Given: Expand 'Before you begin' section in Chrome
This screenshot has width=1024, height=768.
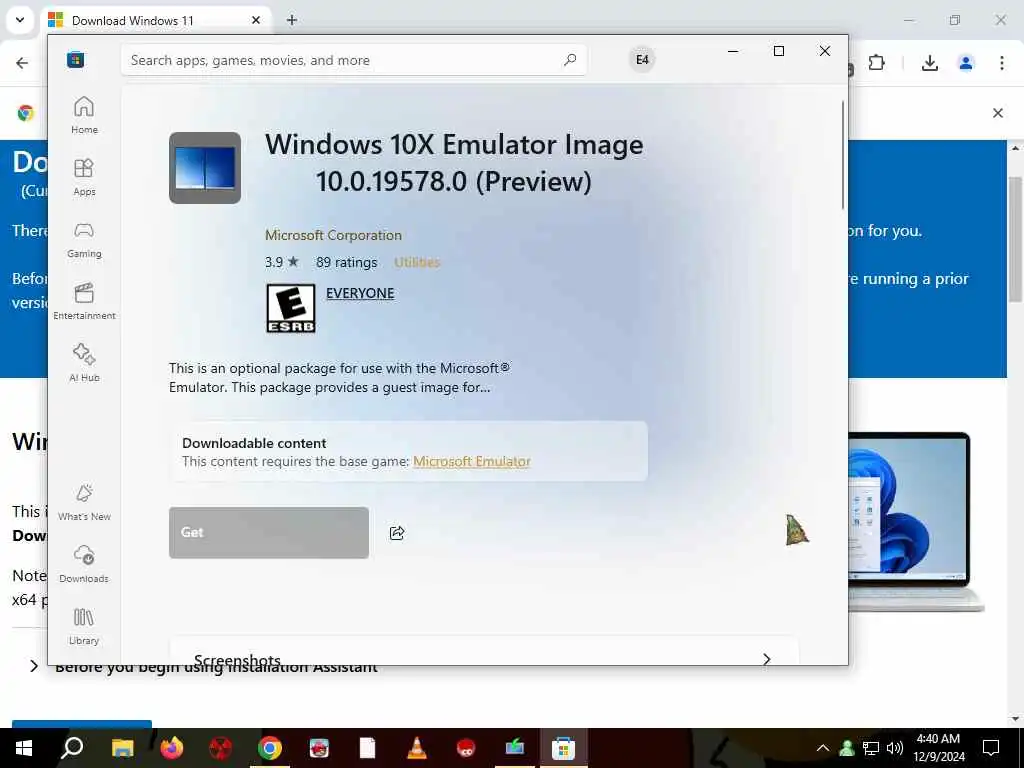Looking at the screenshot, I should click(34, 666).
